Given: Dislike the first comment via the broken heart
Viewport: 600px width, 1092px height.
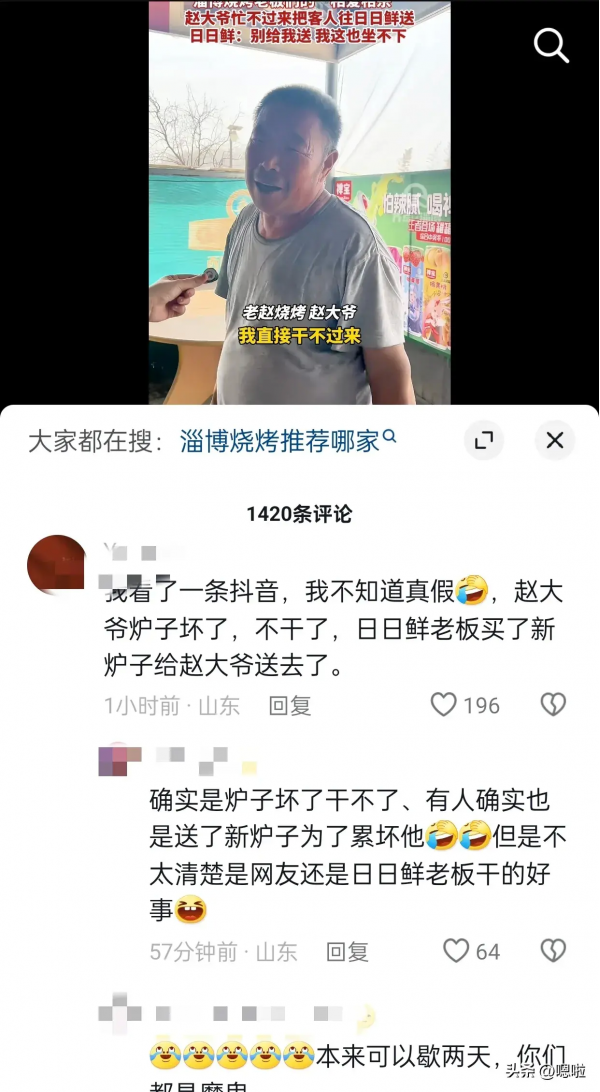Looking at the screenshot, I should tap(553, 705).
